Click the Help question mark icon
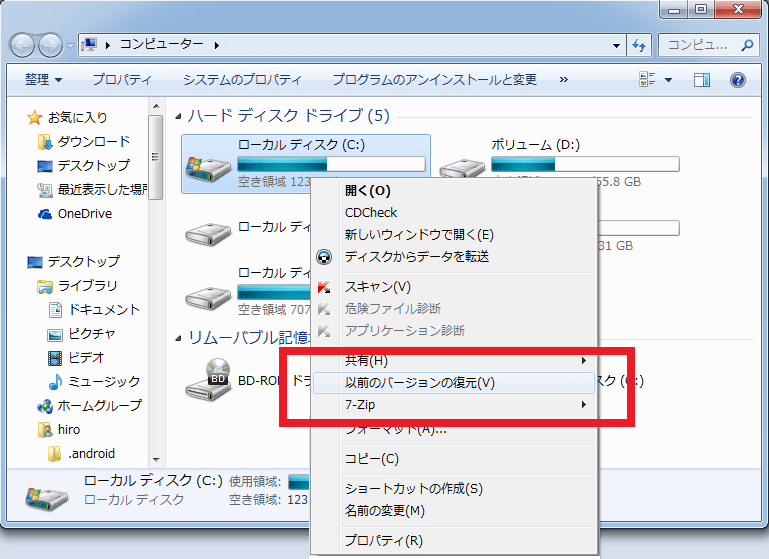Screen dimensions: 769x559 (x=737, y=79)
